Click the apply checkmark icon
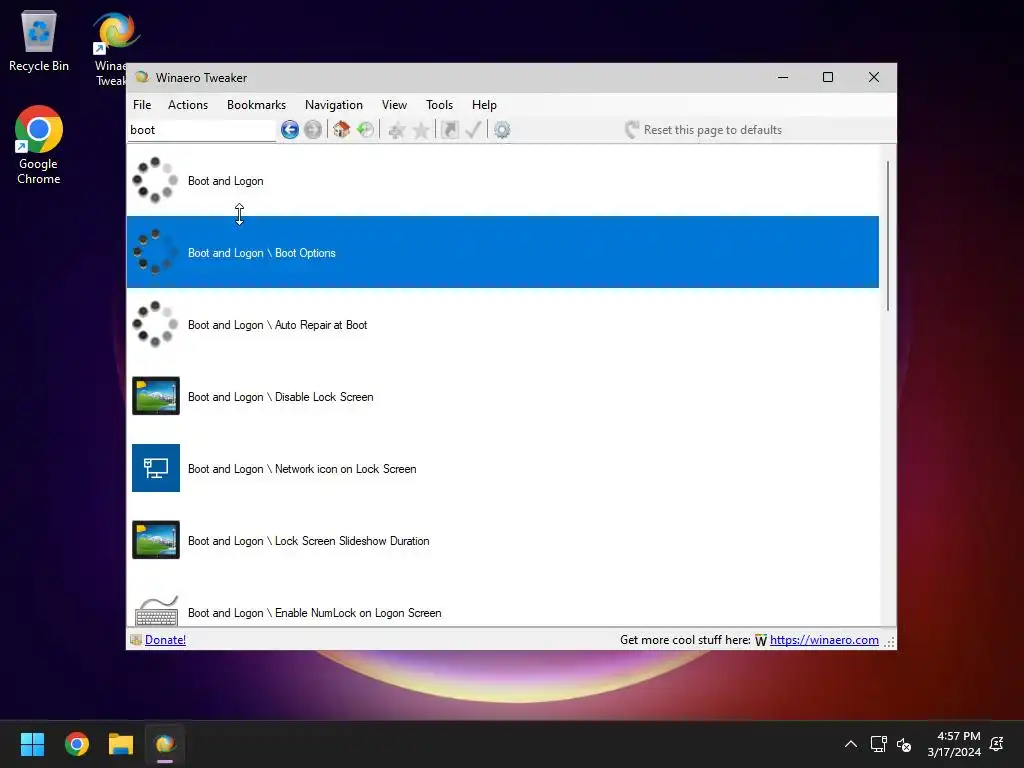Viewport: 1024px width, 768px height. click(x=473, y=130)
